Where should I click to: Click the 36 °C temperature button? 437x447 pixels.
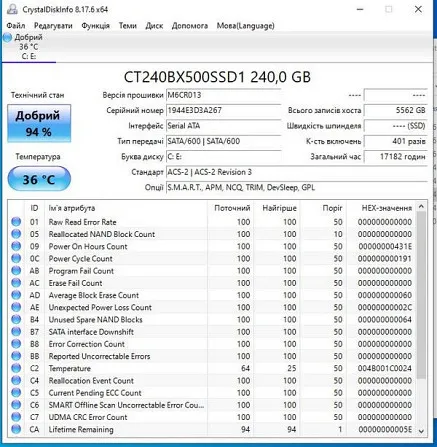pyautogui.click(x=39, y=180)
